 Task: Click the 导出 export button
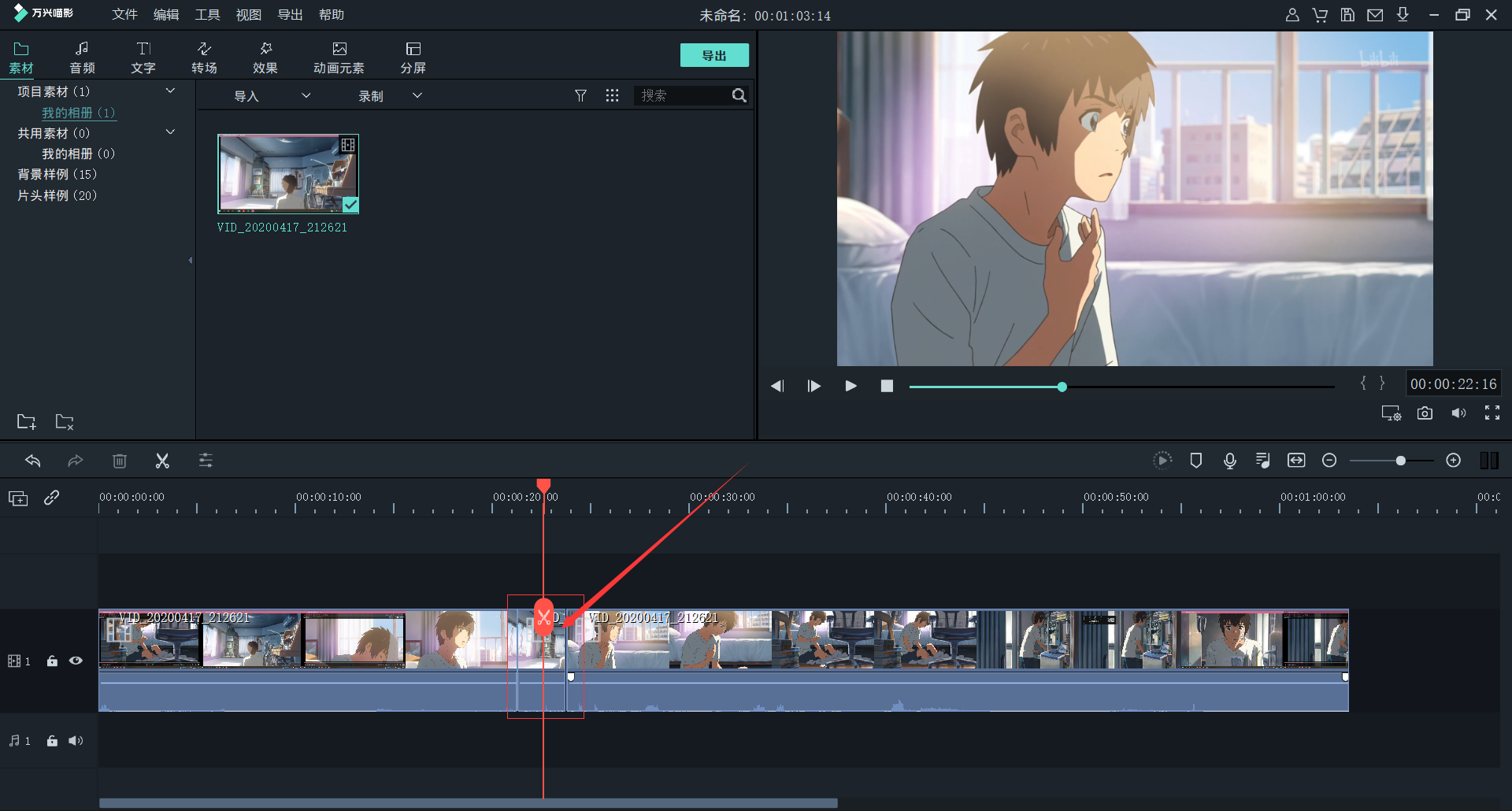(713, 56)
